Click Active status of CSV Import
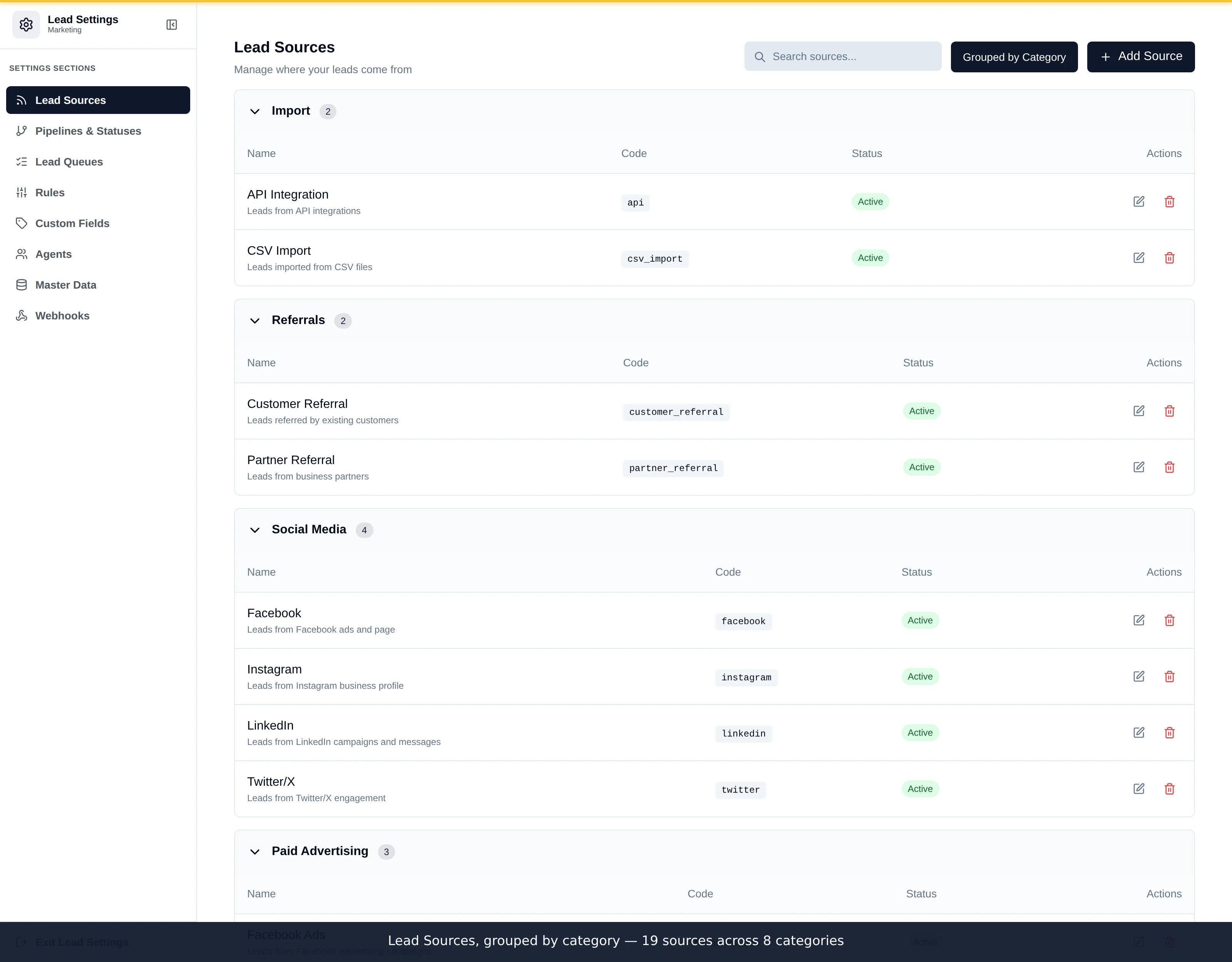1232x962 pixels. point(870,258)
